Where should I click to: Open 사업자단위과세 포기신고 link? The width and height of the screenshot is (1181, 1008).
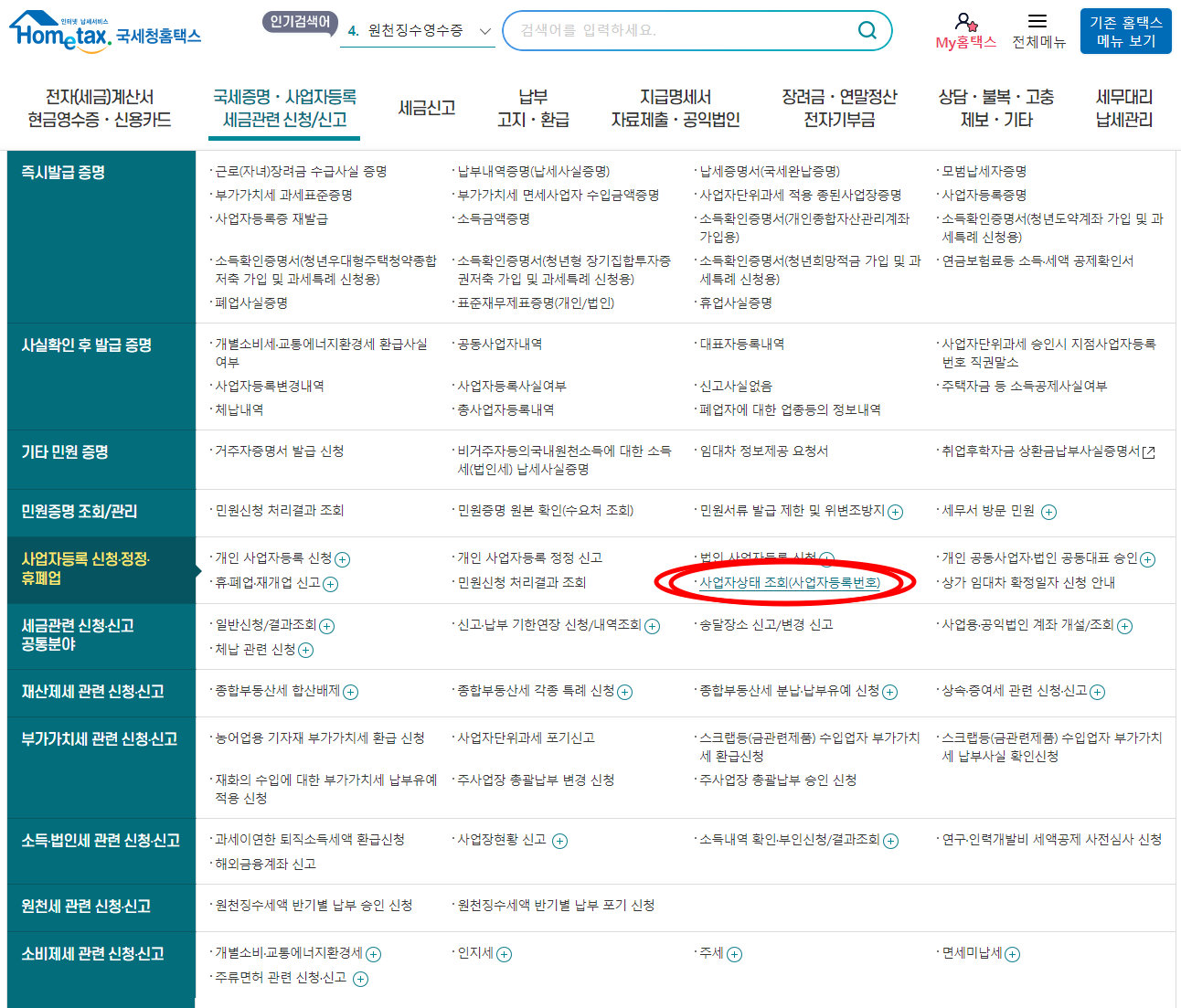coord(526,738)
